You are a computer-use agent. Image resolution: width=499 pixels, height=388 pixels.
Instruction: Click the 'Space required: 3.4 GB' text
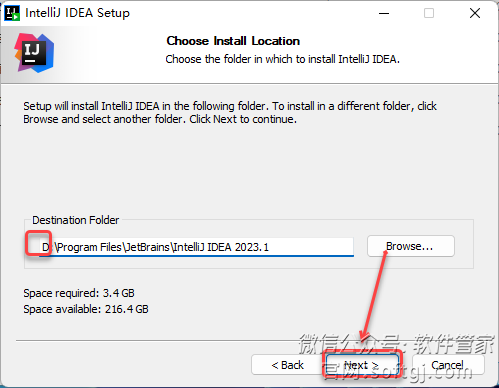(x=79, y=293)
